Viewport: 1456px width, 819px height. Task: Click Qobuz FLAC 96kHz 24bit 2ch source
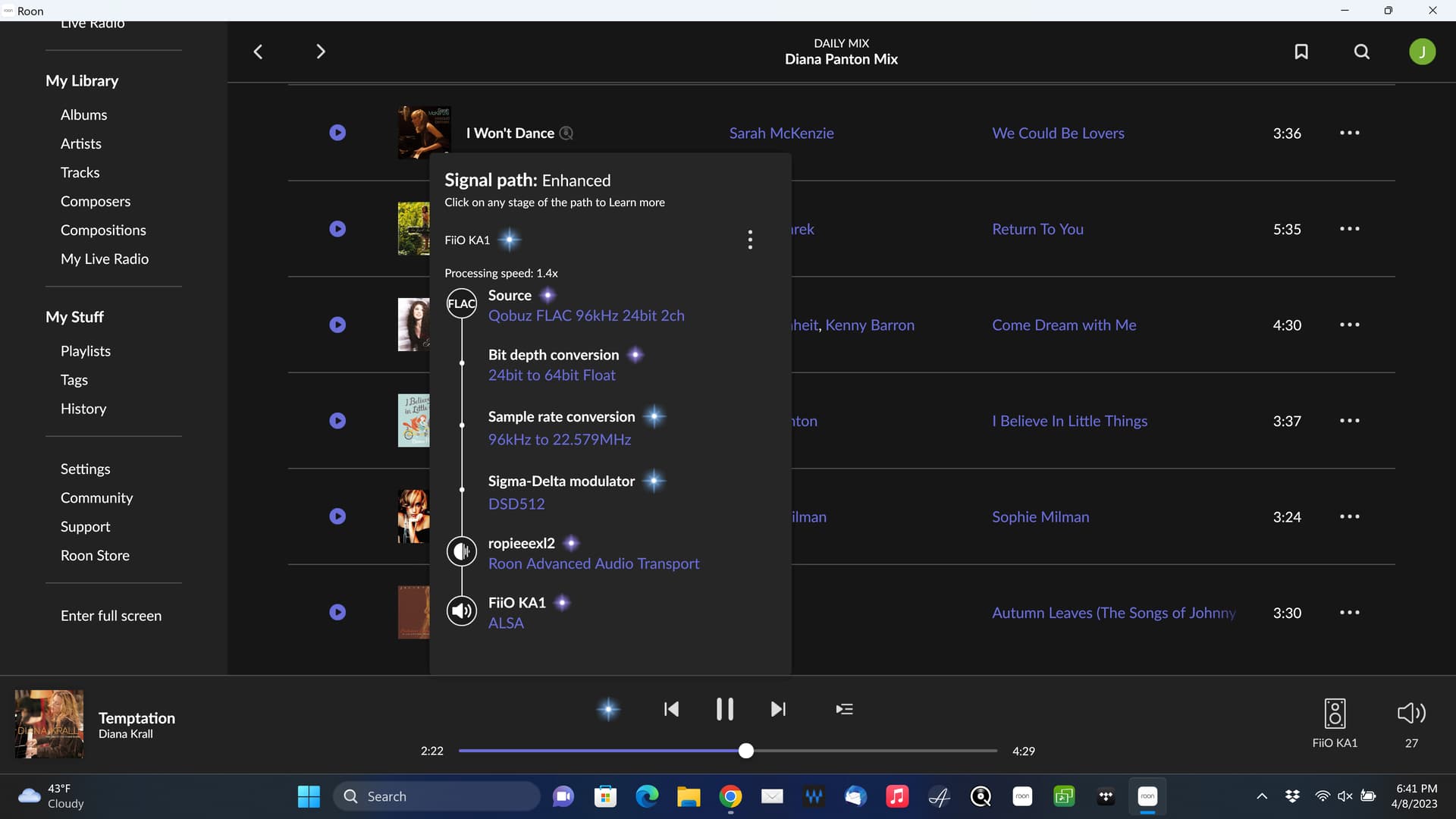tap(586, 315)
